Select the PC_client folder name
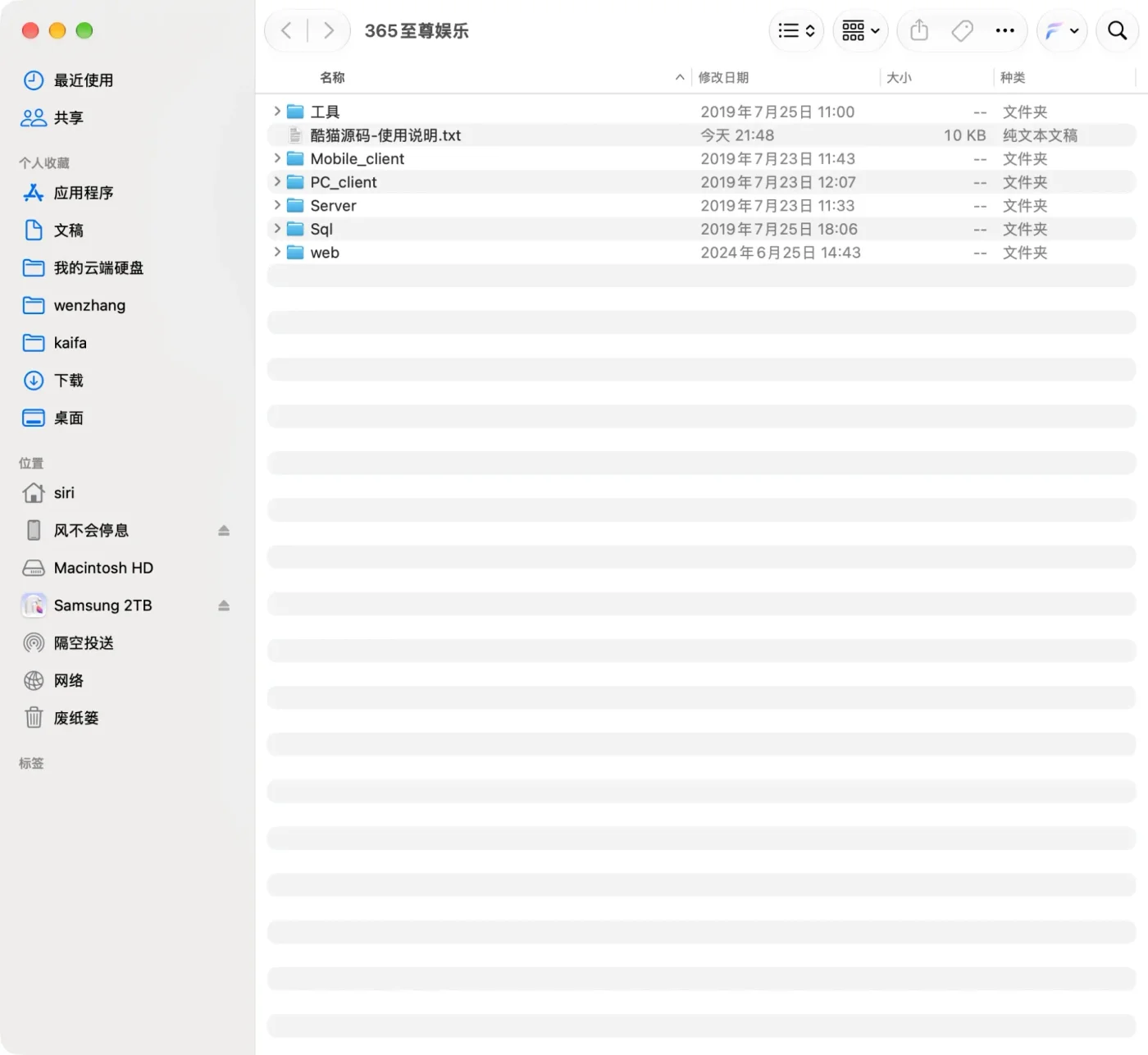The height and width of the screenshot is (1055, 1148). click(344, 182)
